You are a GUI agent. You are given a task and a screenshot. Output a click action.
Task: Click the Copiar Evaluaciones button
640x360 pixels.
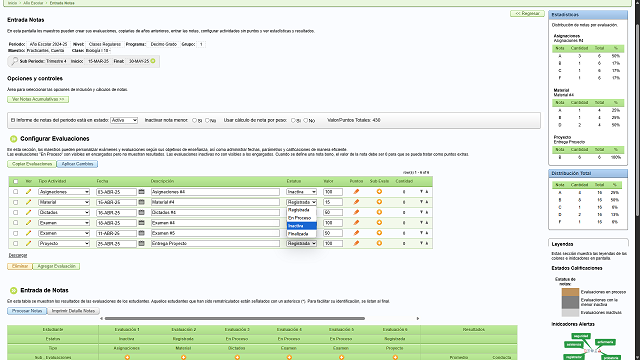(x=32, y=164)
